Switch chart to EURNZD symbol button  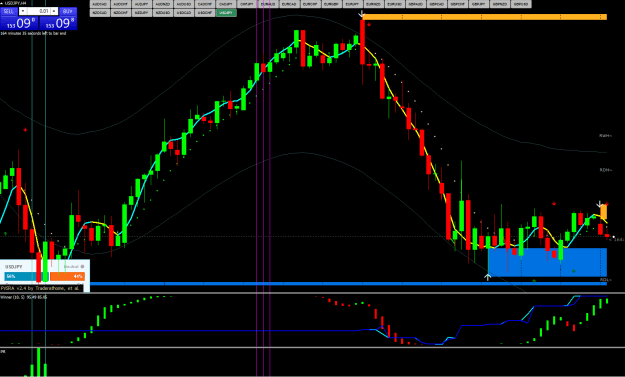point(374,4)
